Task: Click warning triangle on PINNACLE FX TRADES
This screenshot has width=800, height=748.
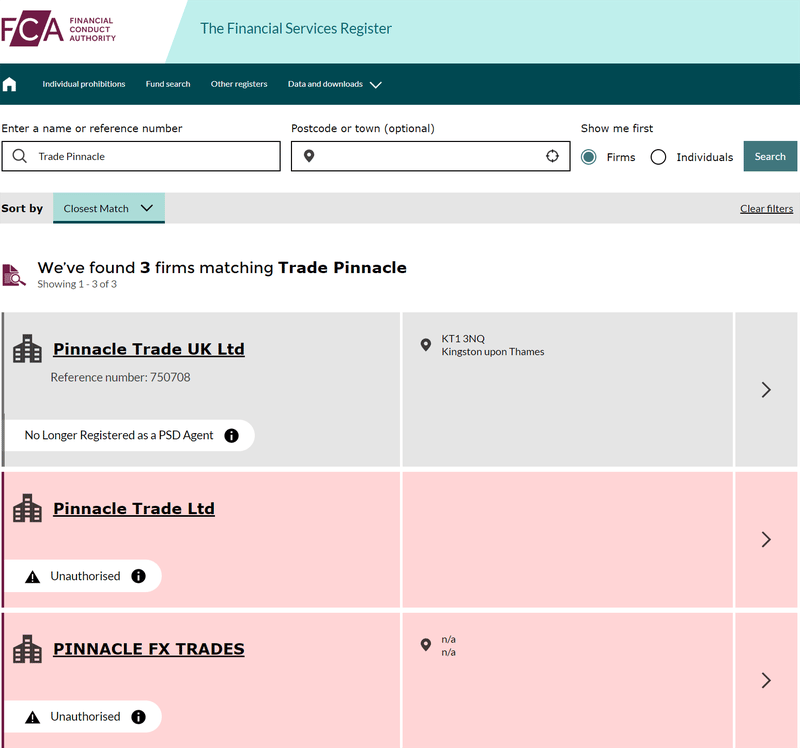Action: click(x=33, y=717)
